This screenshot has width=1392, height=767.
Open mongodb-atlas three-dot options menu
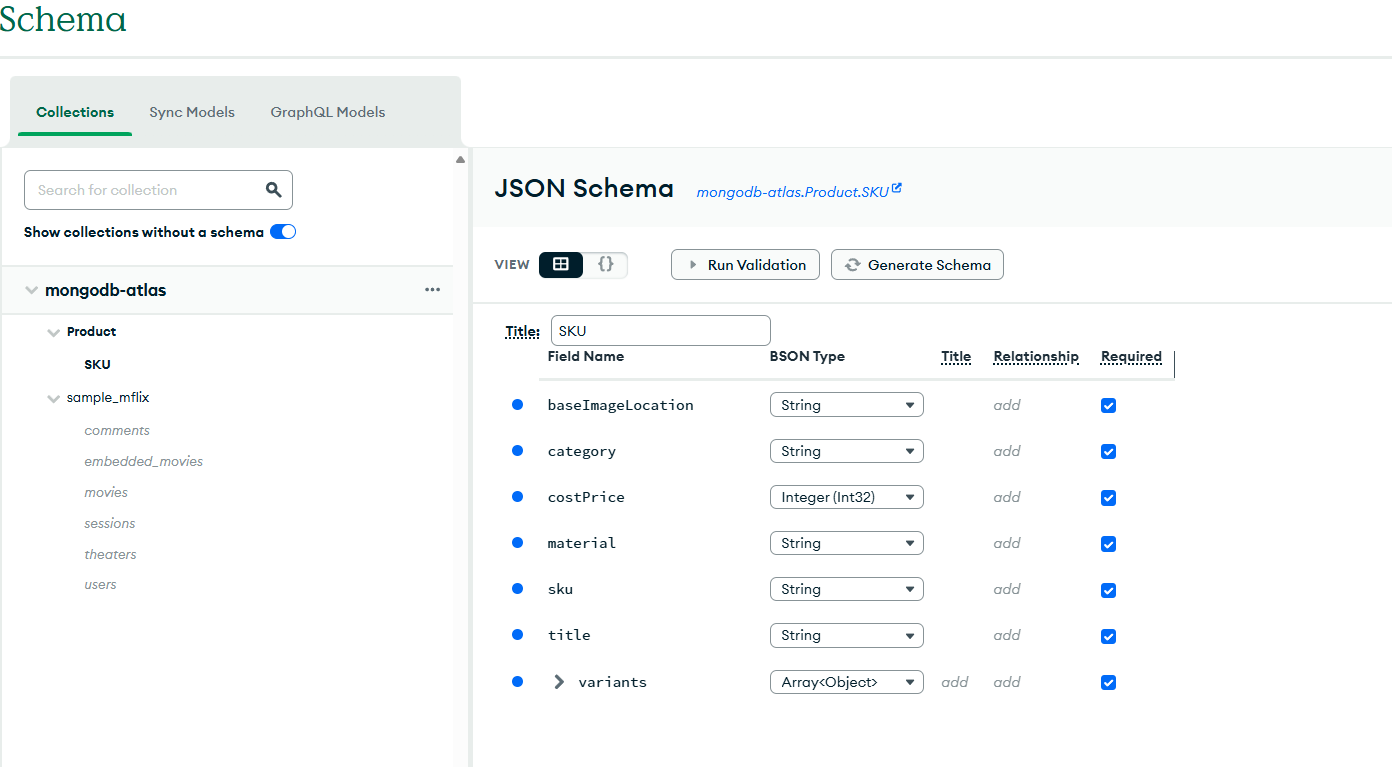(x=432, y=290)
